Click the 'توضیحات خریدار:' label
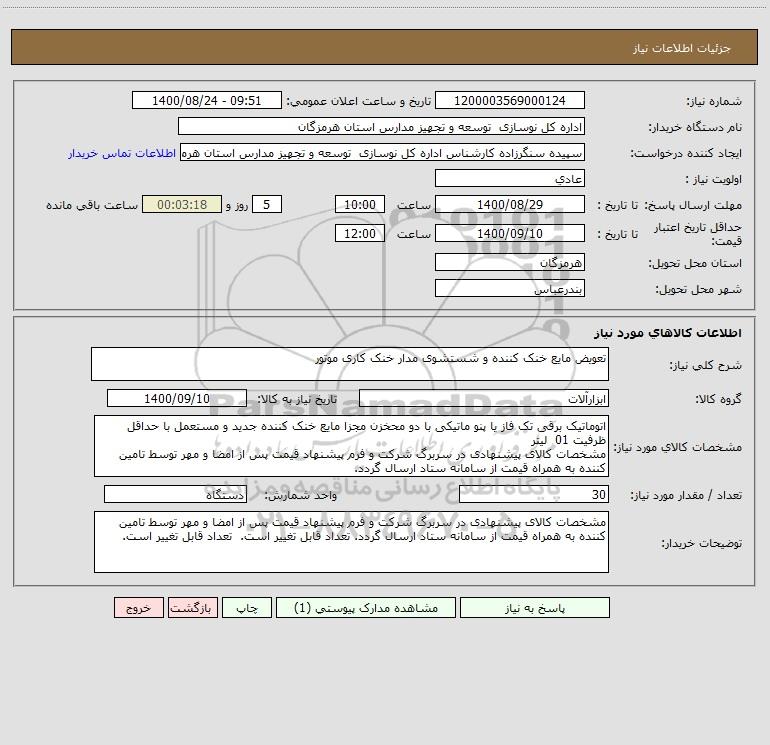Image resolution: width=770 pixels, height=745 pixels. pyautogui.click(x=701, y=543)
